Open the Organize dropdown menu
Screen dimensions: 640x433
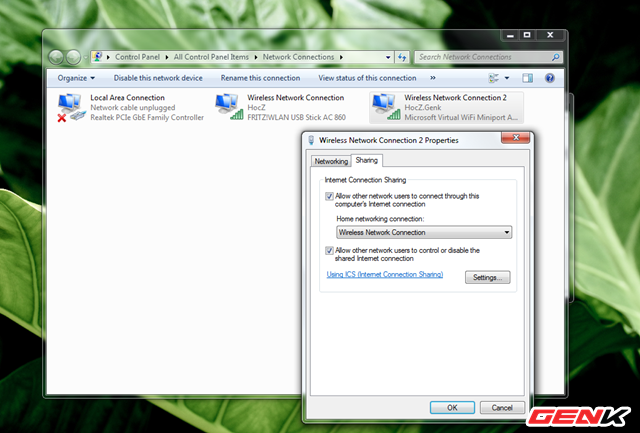(x=76, y=78)
